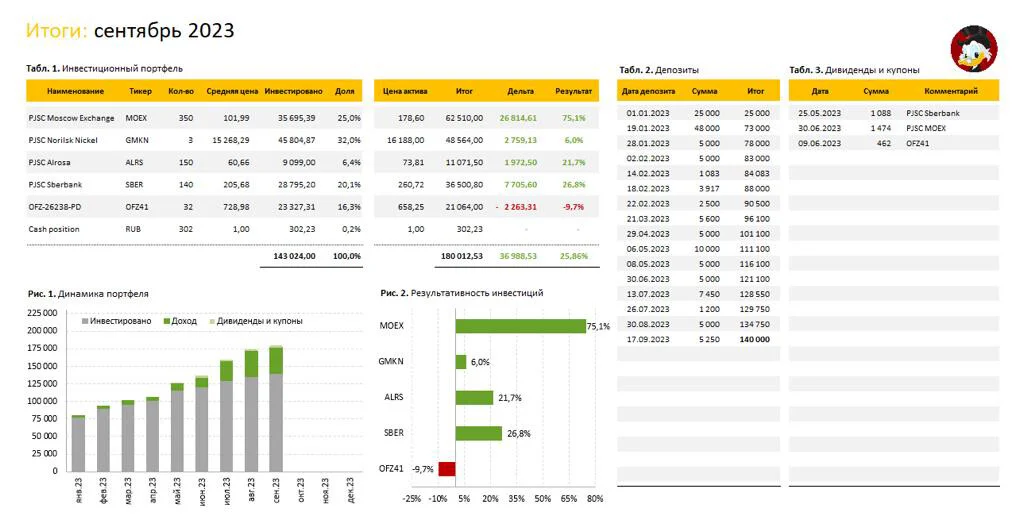The height and width of the screenshot is (524, 1024).
Task: Click the light green Дивиденды и купоны legend swatch
Action: click(212, 321)
